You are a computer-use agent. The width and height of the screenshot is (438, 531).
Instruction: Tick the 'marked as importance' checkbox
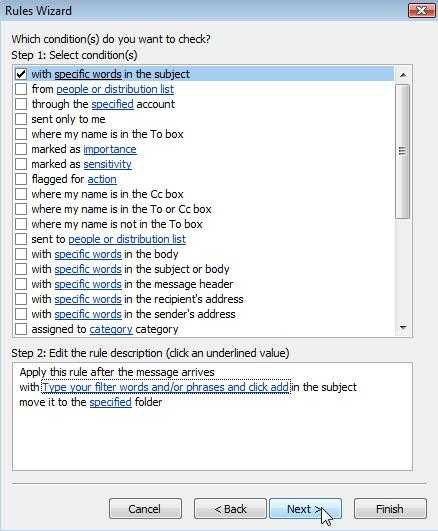coord(21,149)
